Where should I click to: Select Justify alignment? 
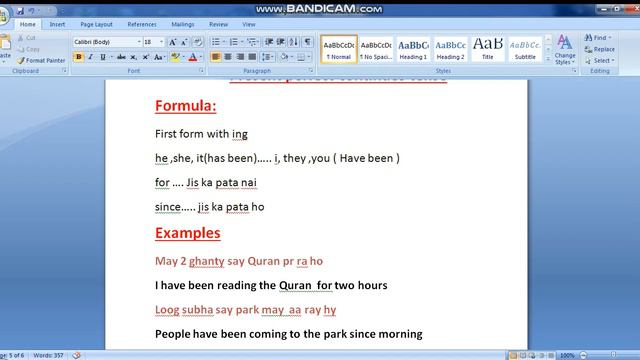252,57
